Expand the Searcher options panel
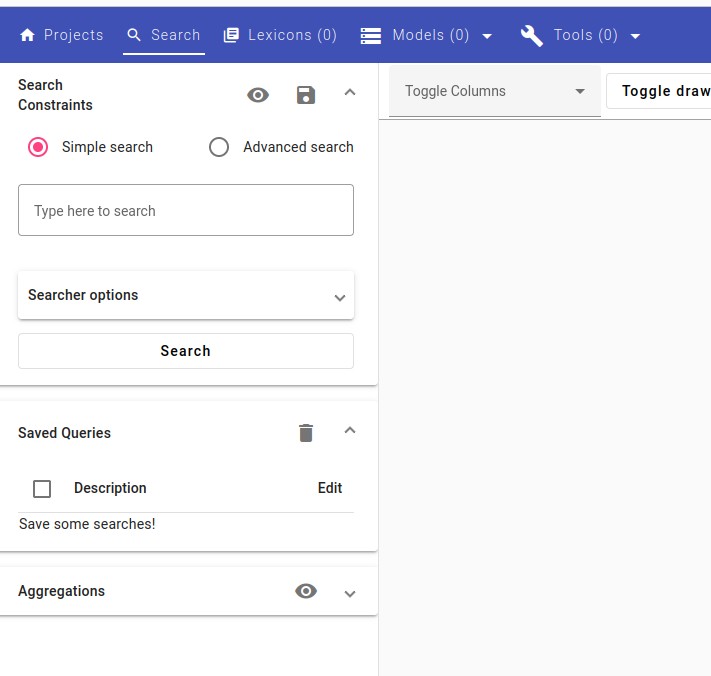The width and height of the screenshot is (711, 676). pos(339,297)
